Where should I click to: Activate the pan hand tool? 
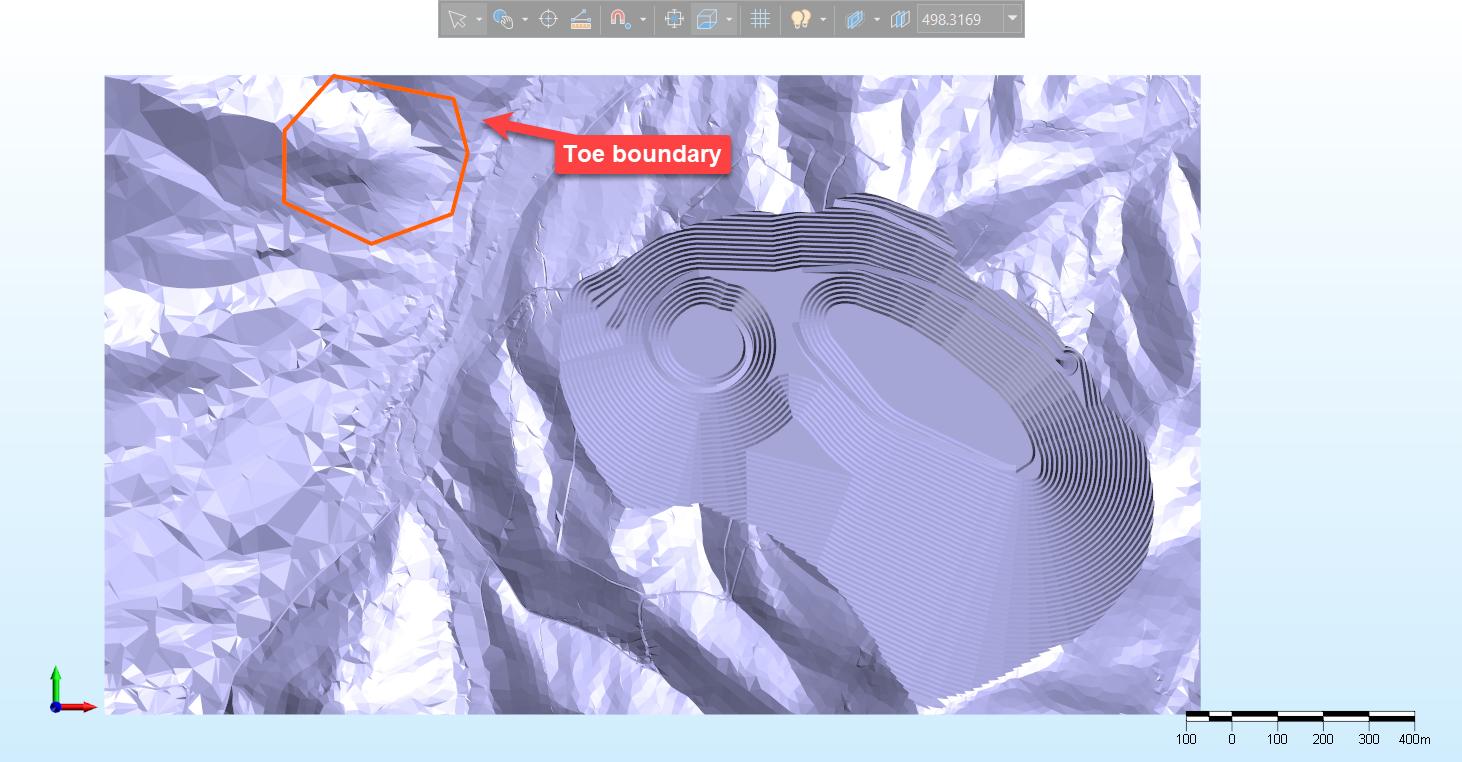click(503, 19)
